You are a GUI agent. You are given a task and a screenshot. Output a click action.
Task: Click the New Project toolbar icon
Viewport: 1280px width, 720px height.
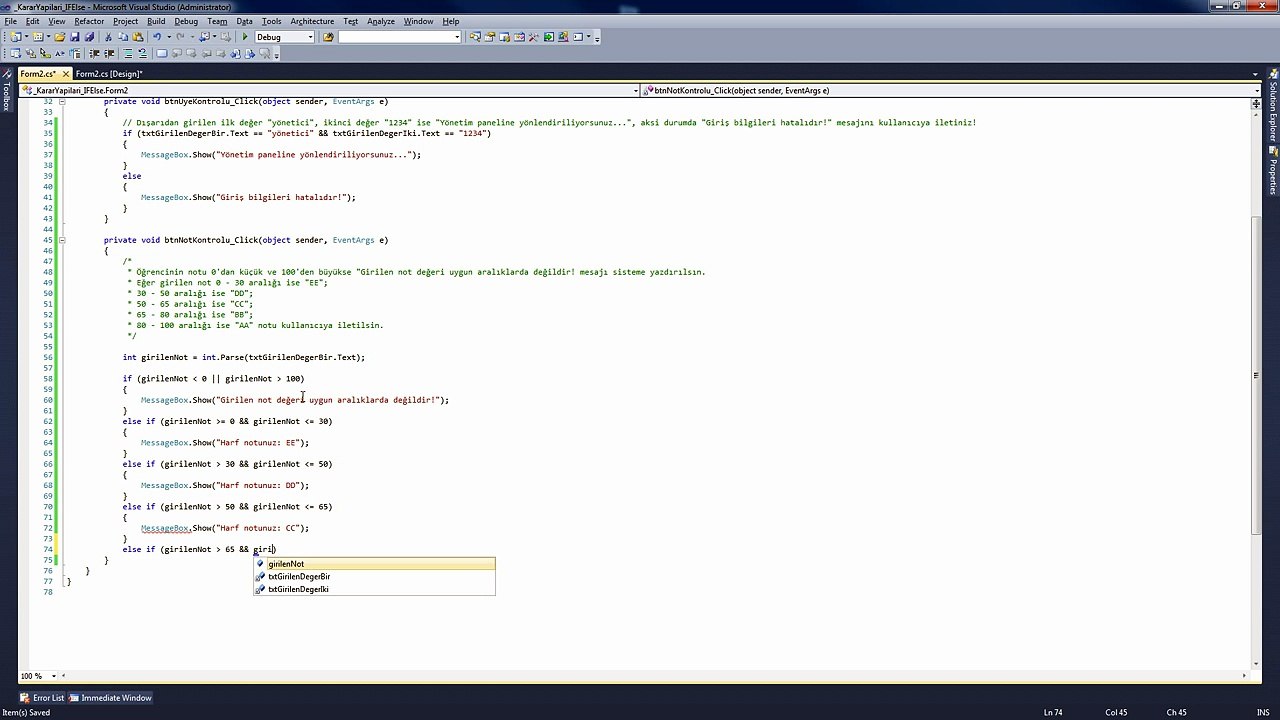[16, 37]
